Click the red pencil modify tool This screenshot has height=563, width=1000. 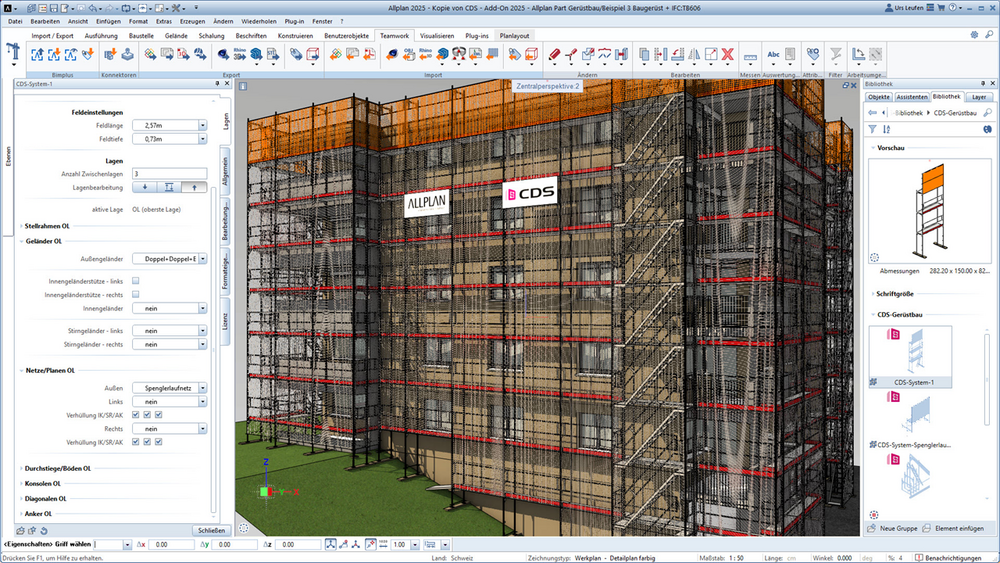tap(554, 55)
